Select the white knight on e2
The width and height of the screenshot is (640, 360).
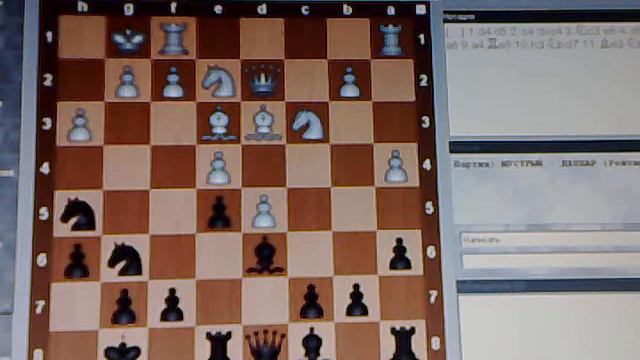(x=219, y=82)
